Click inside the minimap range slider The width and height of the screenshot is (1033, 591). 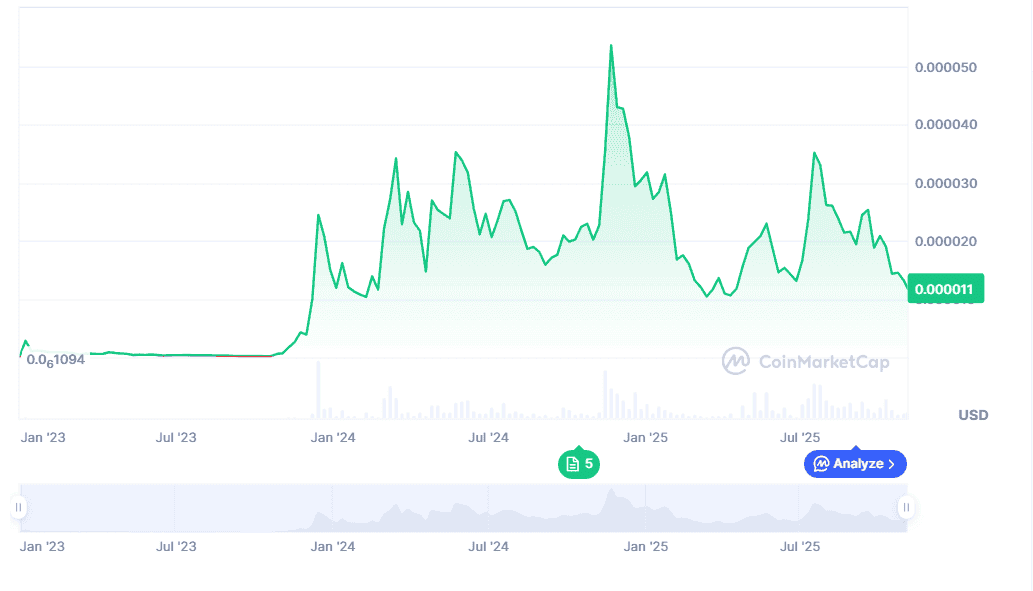point(460,508)
